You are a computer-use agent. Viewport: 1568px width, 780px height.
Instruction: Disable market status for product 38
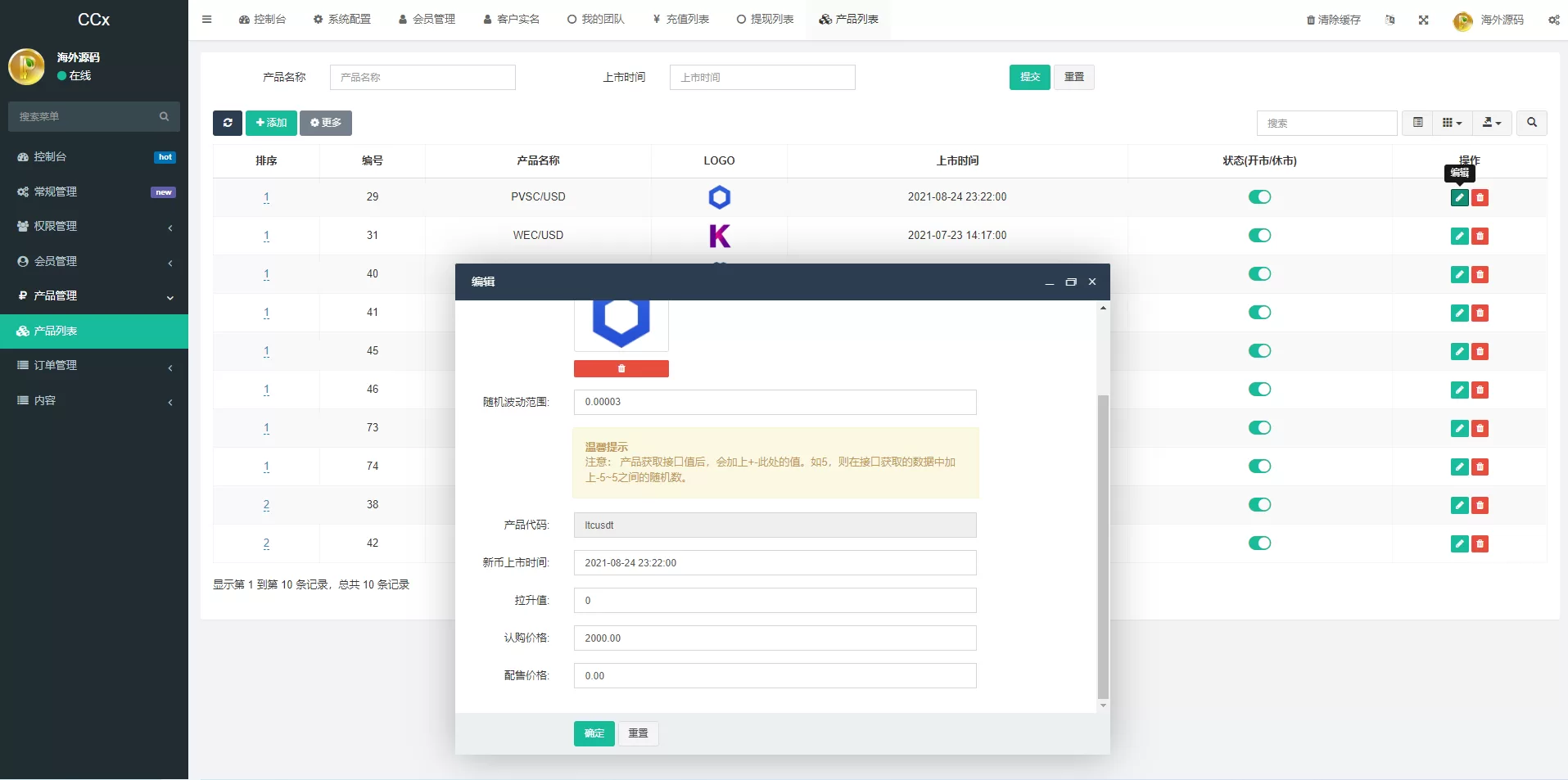click(1259, 505)
